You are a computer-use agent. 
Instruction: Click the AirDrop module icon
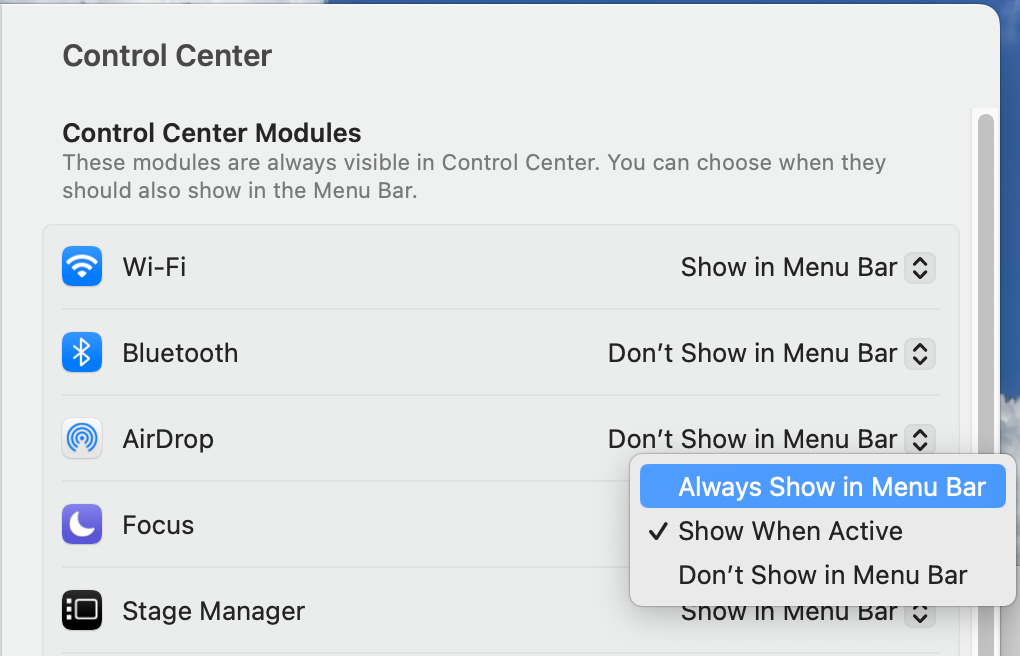tap(82, 439)
